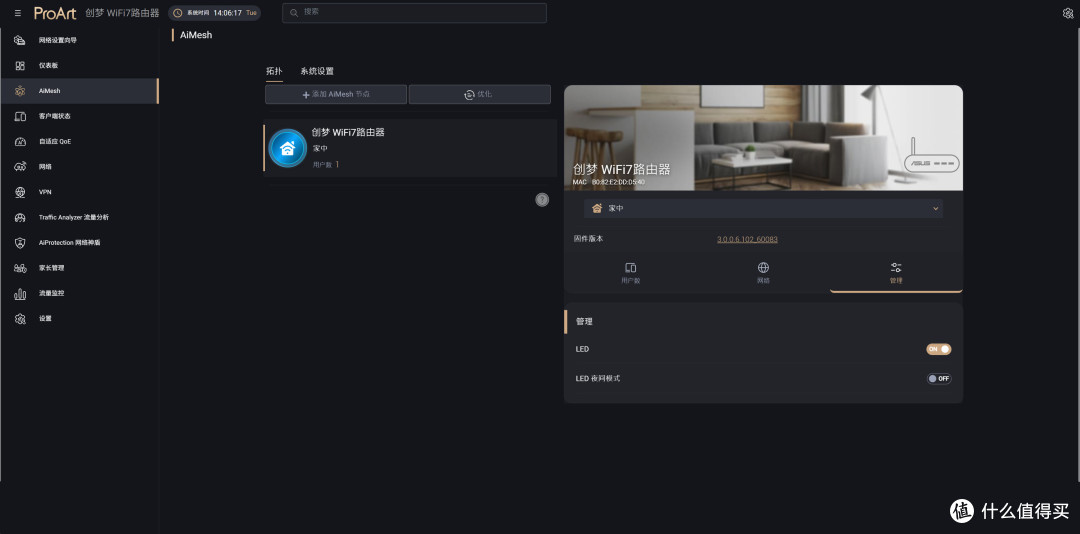This screenshot has height=534, width=1080.
Task: Click the 用户数 1 count on node card
Action: 326,165
